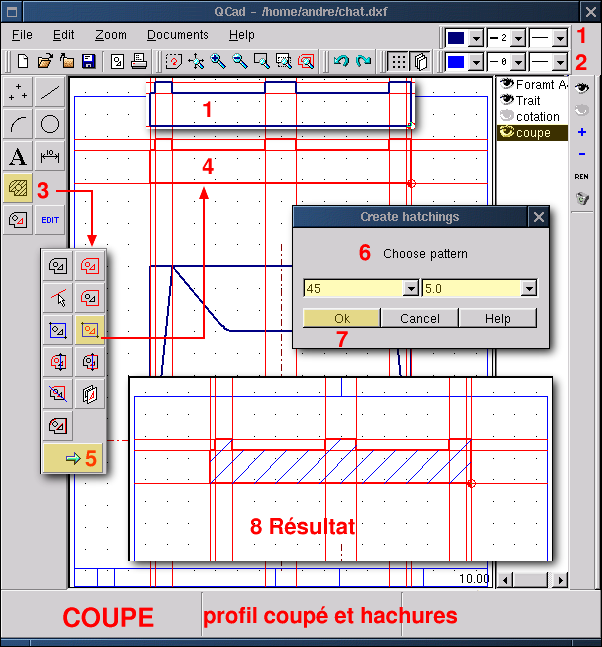Toggle grid display button

pyautogui.click(x=398, y=62)
